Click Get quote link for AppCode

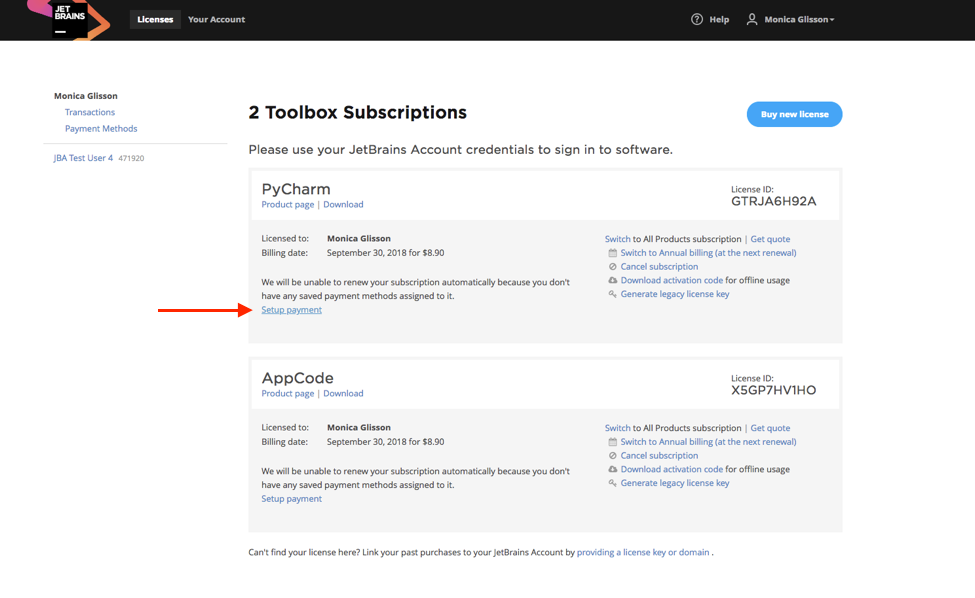pos(770,428)
